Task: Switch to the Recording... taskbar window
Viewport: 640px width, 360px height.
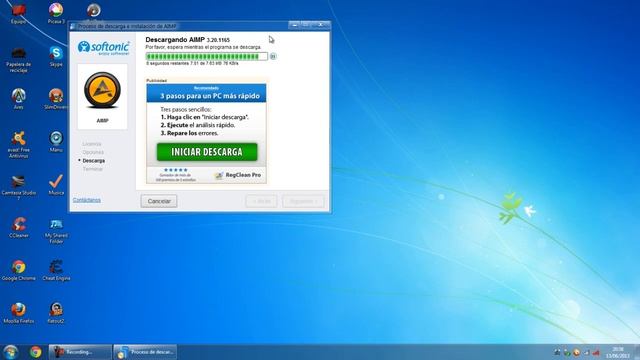Action: pos(80,352)
